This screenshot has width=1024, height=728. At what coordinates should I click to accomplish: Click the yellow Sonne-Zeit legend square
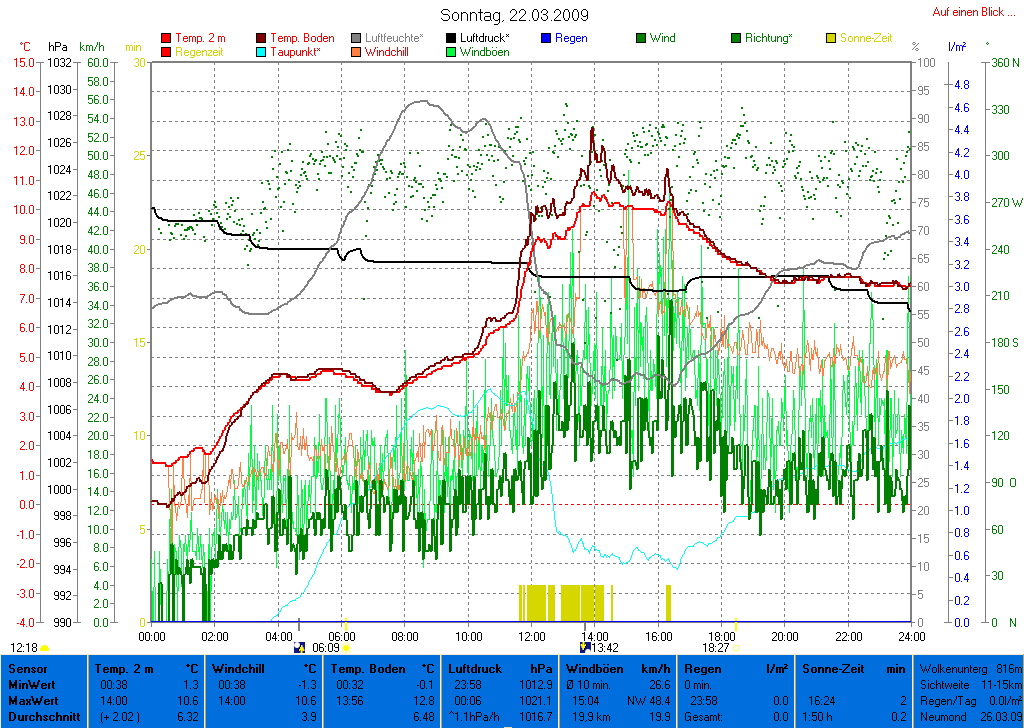[831, 39]
